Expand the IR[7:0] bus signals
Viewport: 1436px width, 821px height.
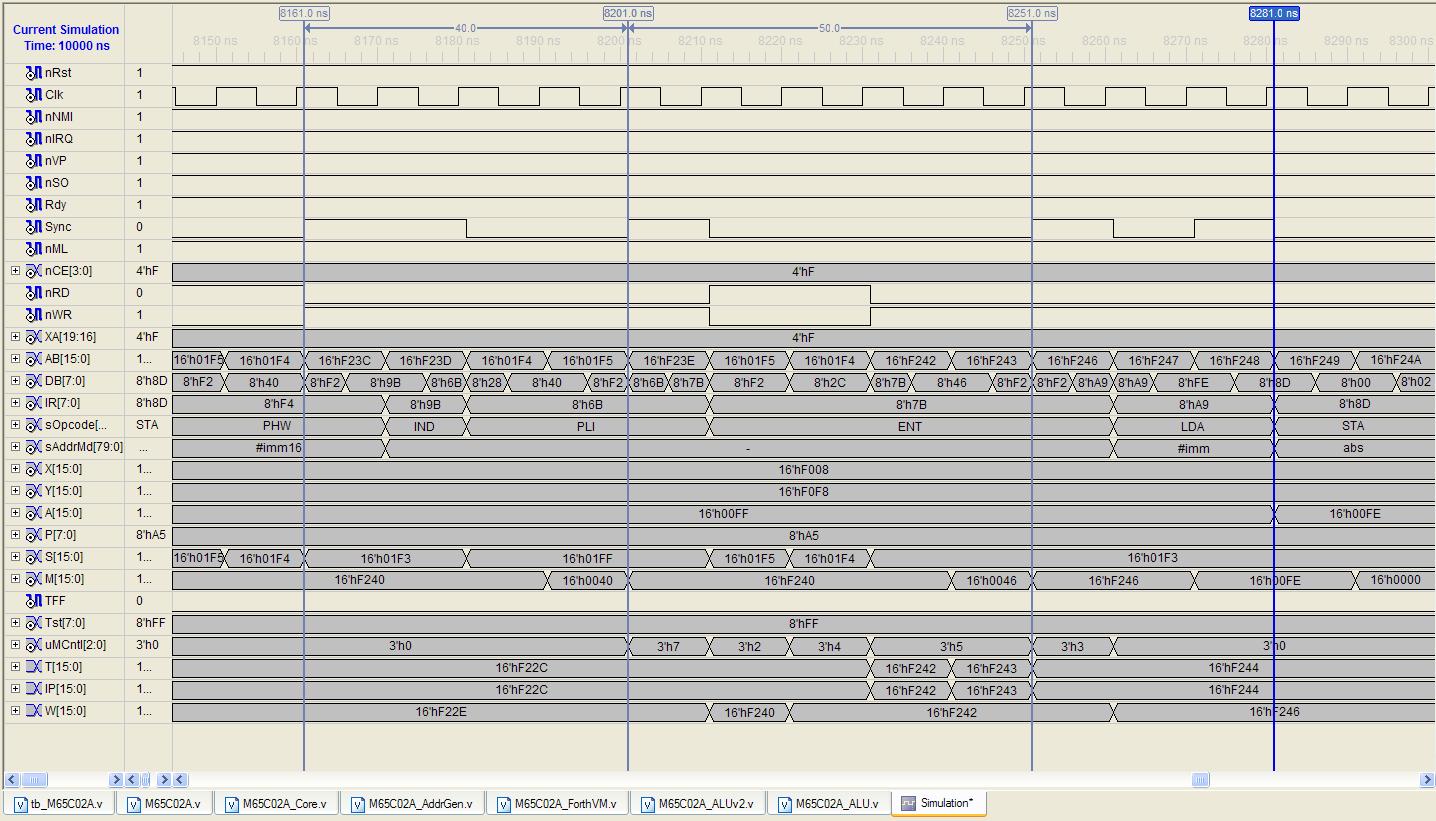coord(15,403)
